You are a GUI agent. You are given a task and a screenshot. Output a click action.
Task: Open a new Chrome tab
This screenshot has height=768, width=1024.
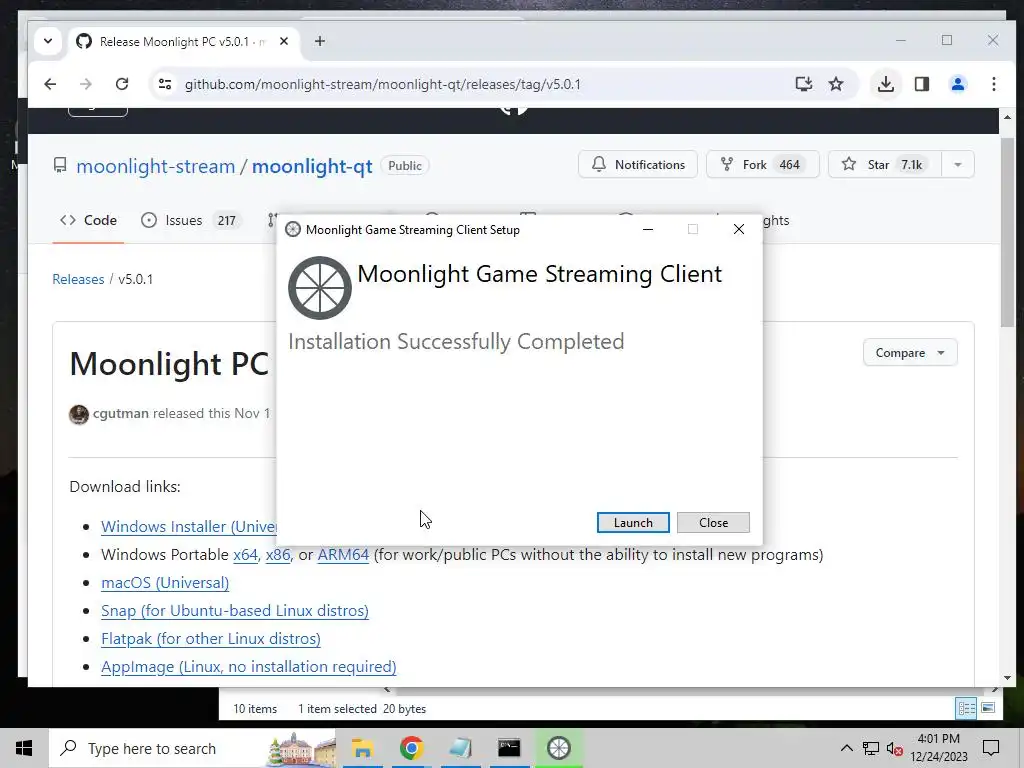[x=319, y=41]
